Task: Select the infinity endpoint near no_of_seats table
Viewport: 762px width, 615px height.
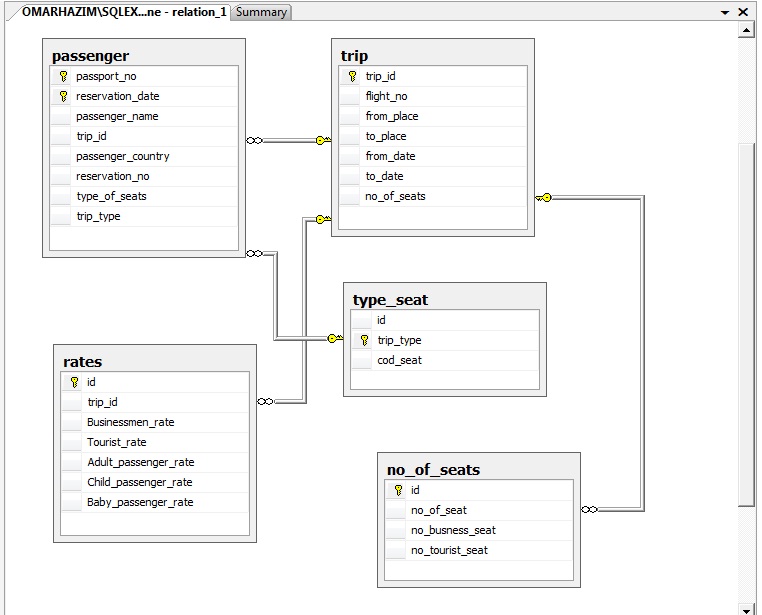Action: click(589, 510)
